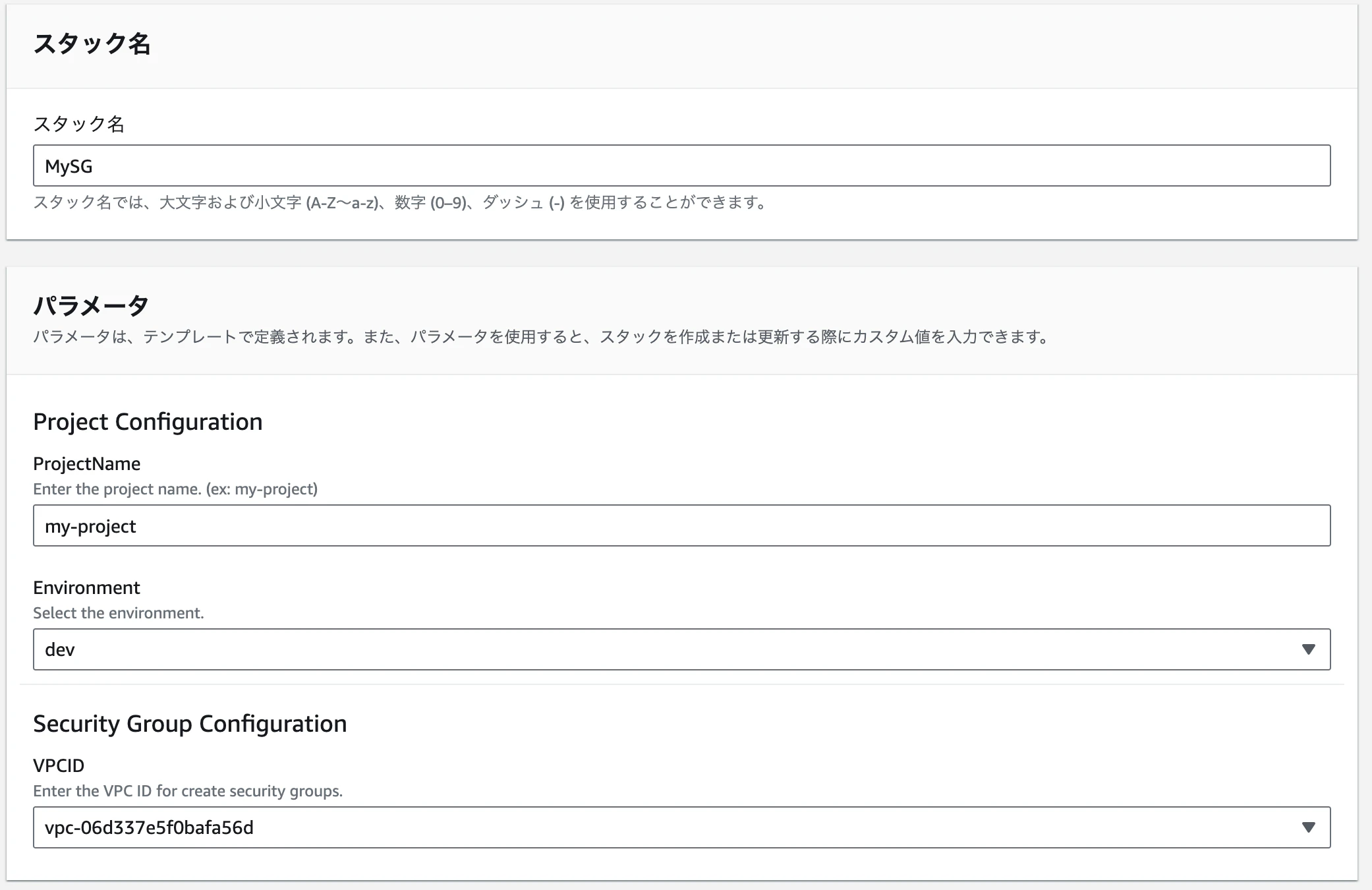
Task: Open the Environment dropdown showing dev
Action: tap(681, 649)
